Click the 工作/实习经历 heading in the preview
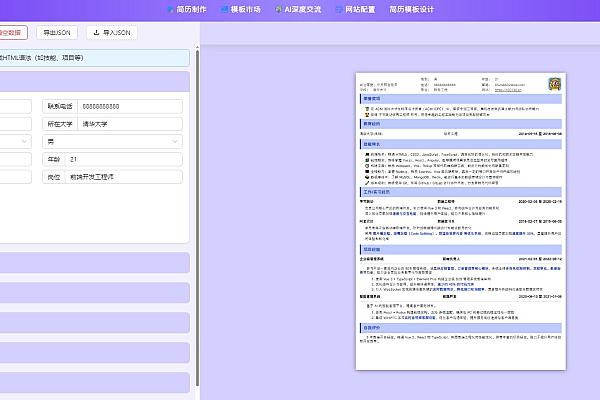Screen dimensions: 600x400 pyautogui.click(x=377, y=192)
